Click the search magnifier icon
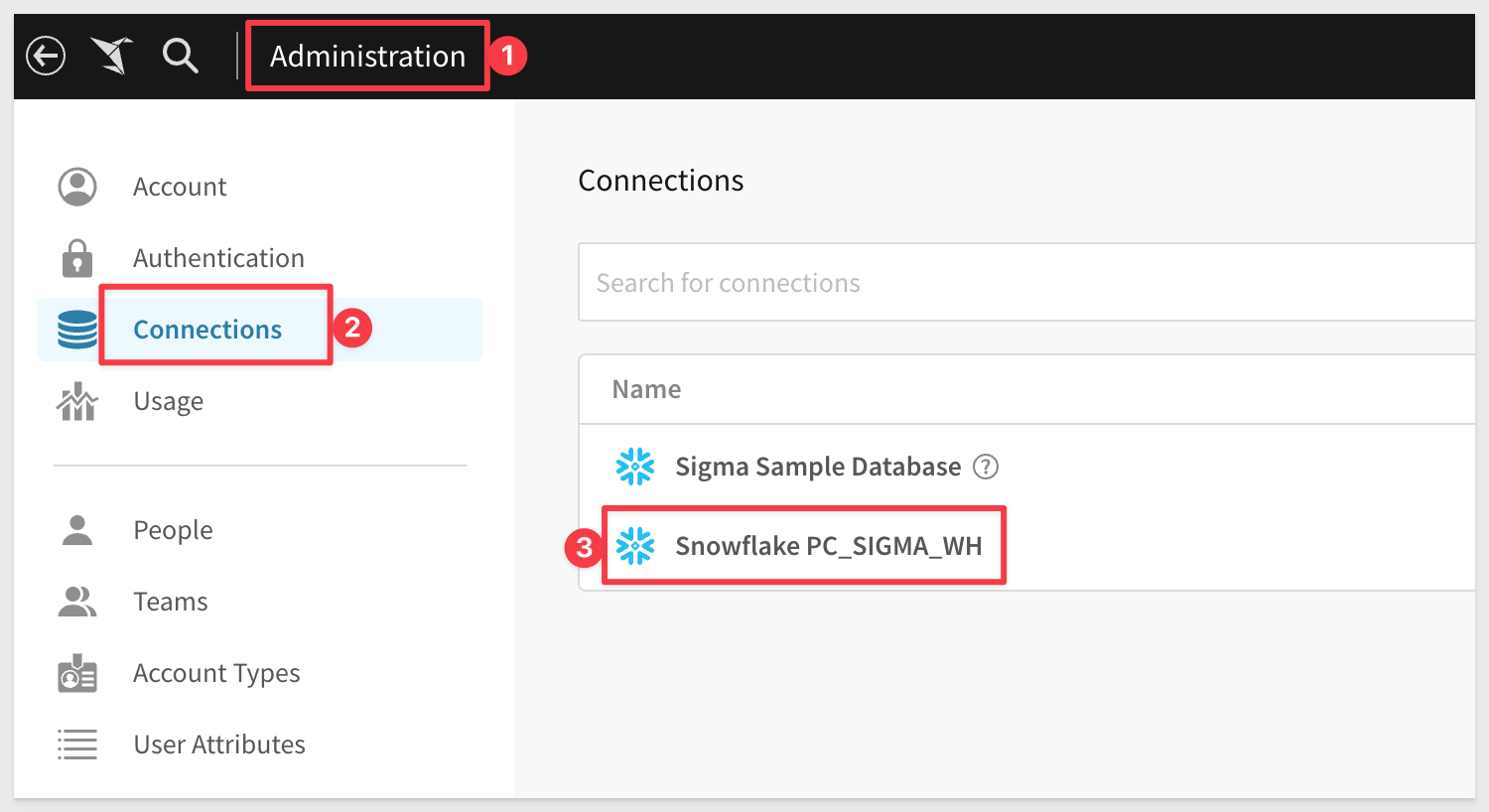Viewport: 1489px width, 812px height. click(180, 56)
